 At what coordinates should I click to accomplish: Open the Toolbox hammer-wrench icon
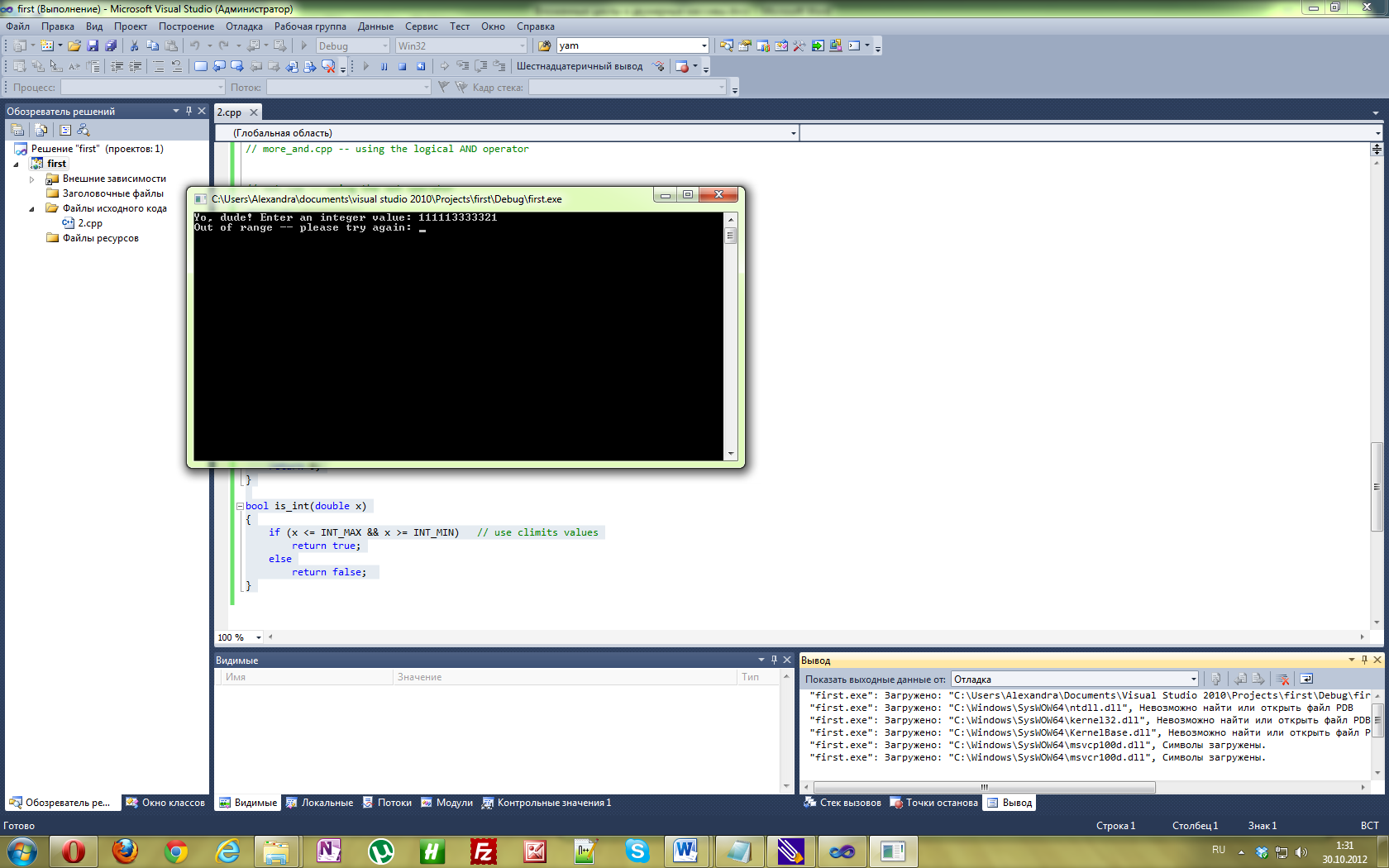799,45
